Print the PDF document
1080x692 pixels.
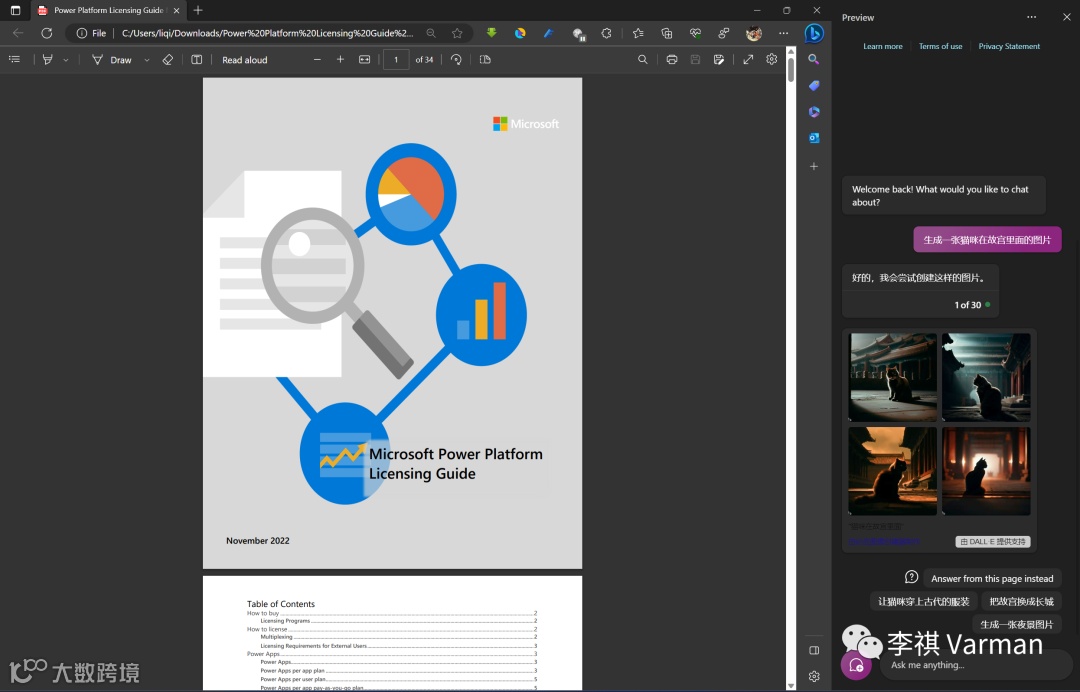[672, 60]
